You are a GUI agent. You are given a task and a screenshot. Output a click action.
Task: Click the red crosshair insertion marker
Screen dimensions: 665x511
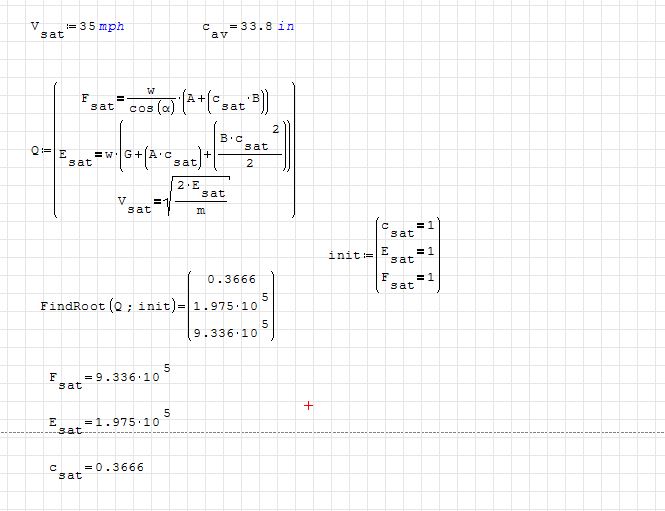tap(308, 405)
